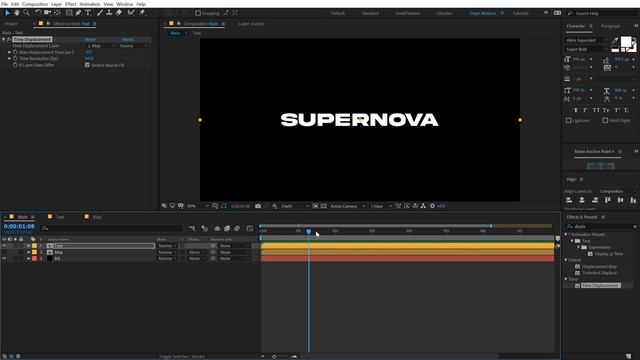640x360 pixels.
Task: Select the Pan Behind anchor point tool
Action: [57, 13]
